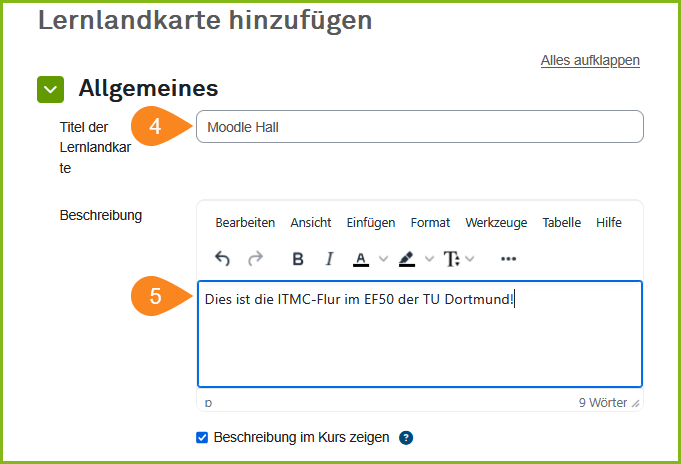Viewport: 681px width, 464px height.
Task: Apply background highlight color with marker icon
Action: point(407,259)
